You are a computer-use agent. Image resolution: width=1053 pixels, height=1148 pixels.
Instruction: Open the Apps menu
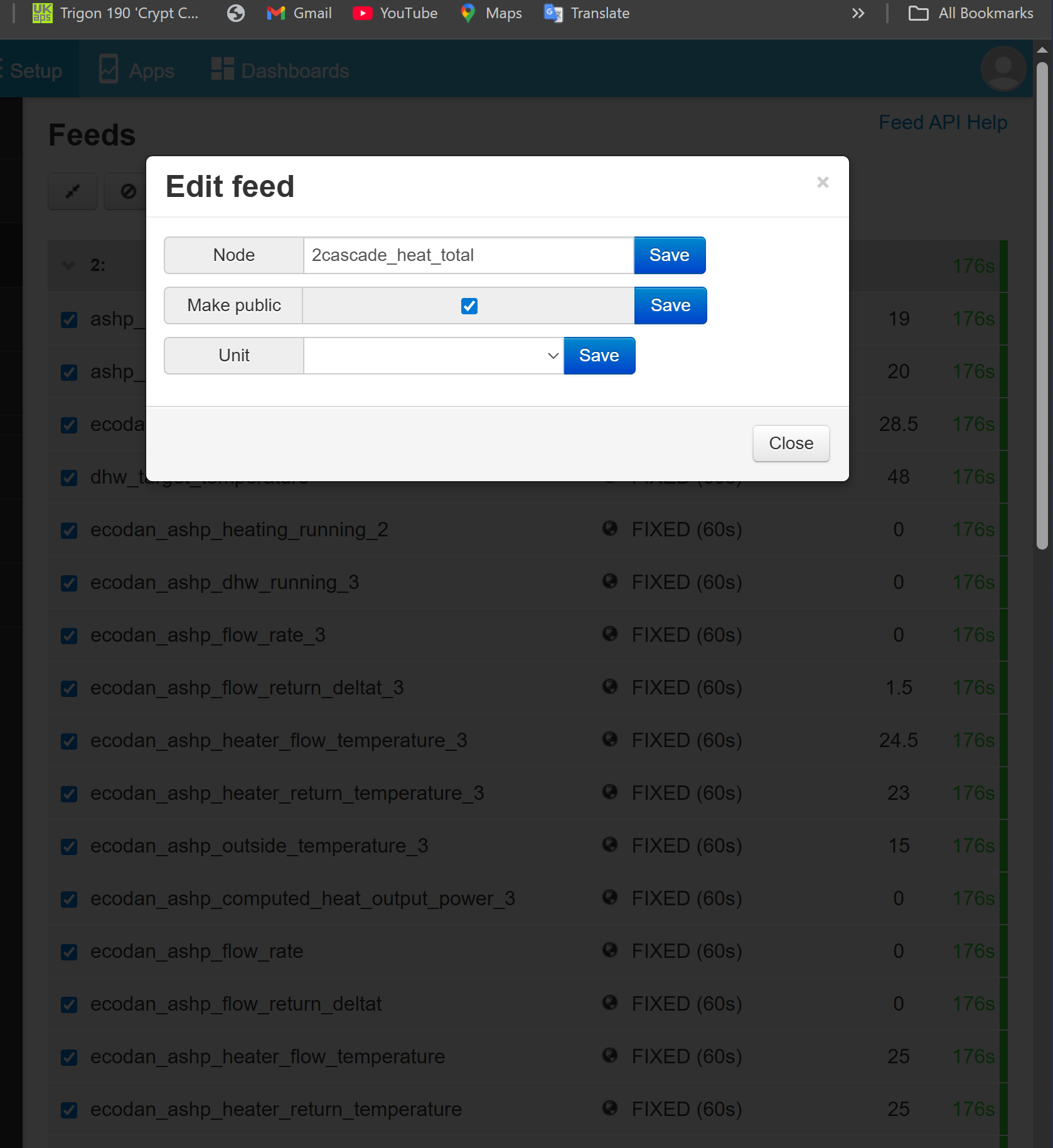tap(137, 70)
